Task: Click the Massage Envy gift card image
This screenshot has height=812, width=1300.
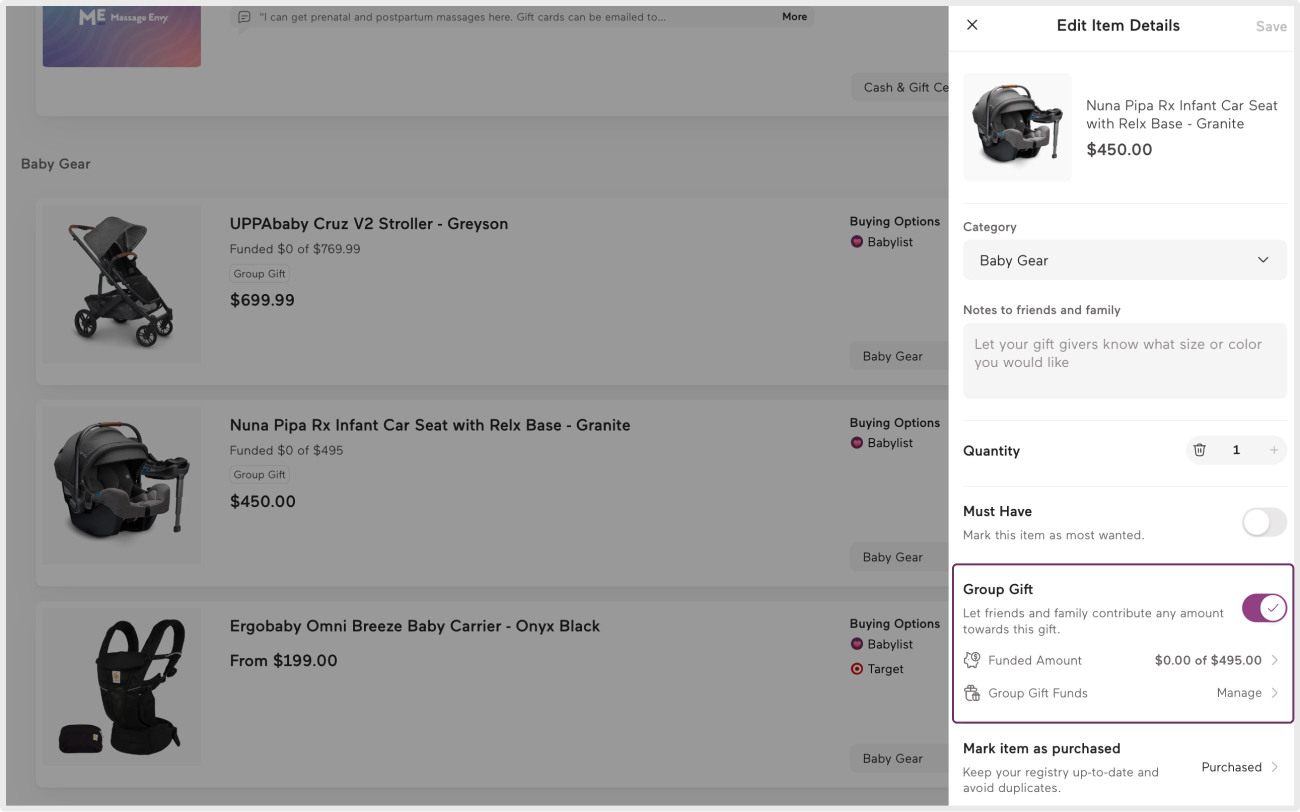Action: point(121,36)
